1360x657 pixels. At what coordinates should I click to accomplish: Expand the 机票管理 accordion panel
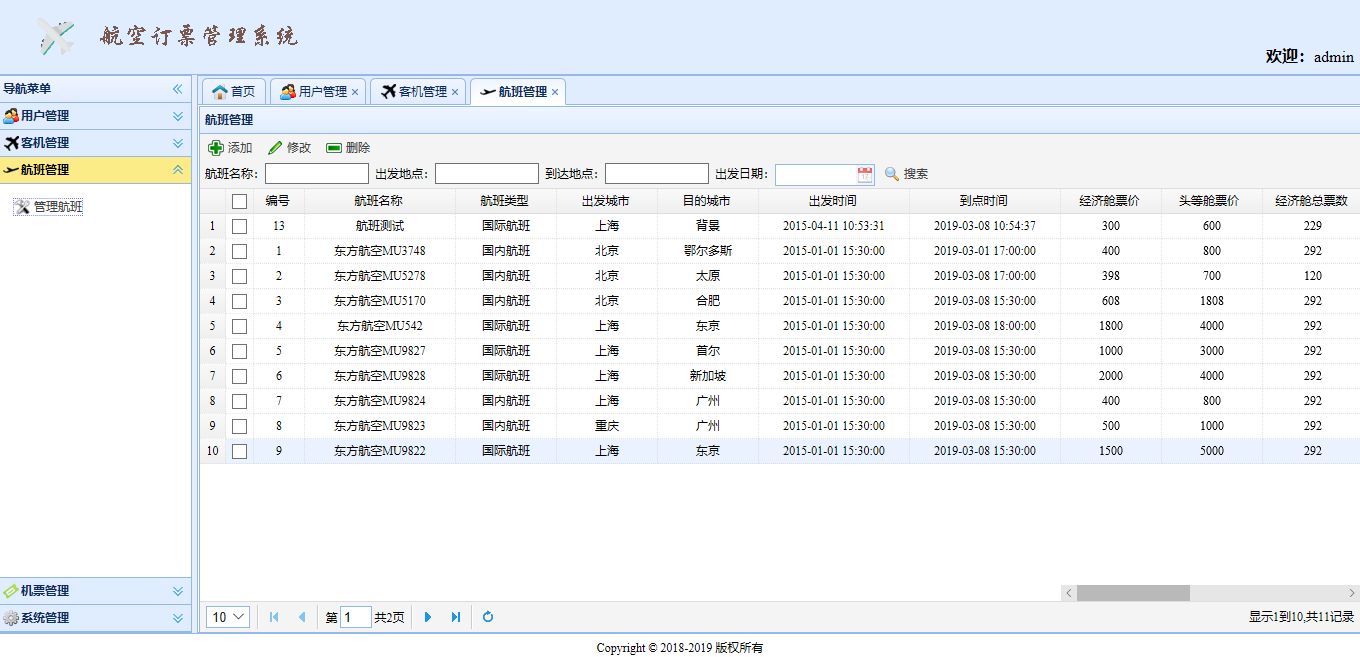point(178,591)
